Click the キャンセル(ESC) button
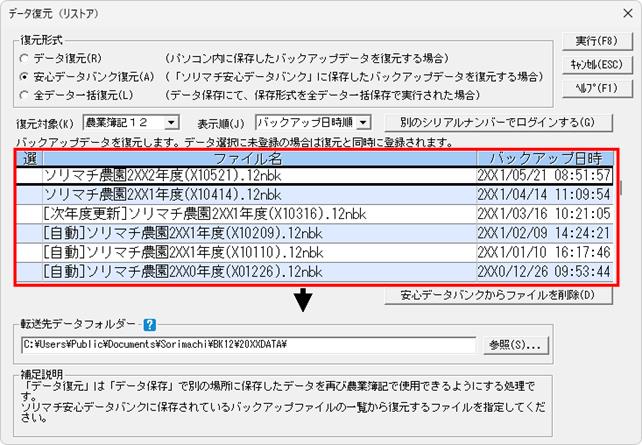 597,64
